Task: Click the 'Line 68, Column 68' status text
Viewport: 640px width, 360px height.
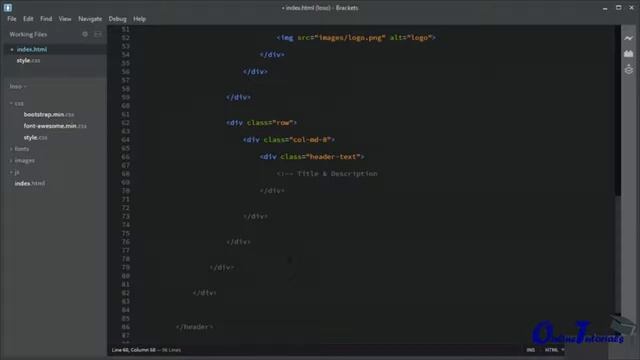Action: point(134,350)
